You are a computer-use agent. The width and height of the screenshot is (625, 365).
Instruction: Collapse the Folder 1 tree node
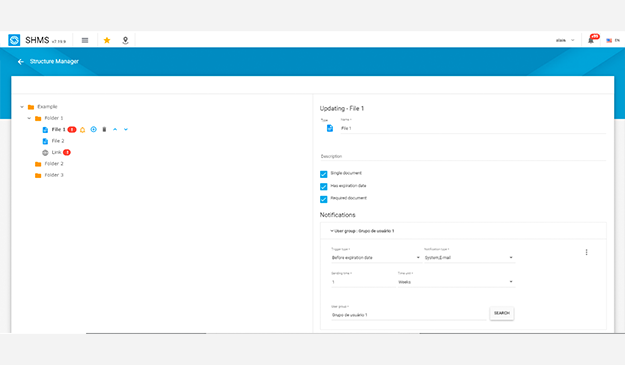click(x=29, y=118)
